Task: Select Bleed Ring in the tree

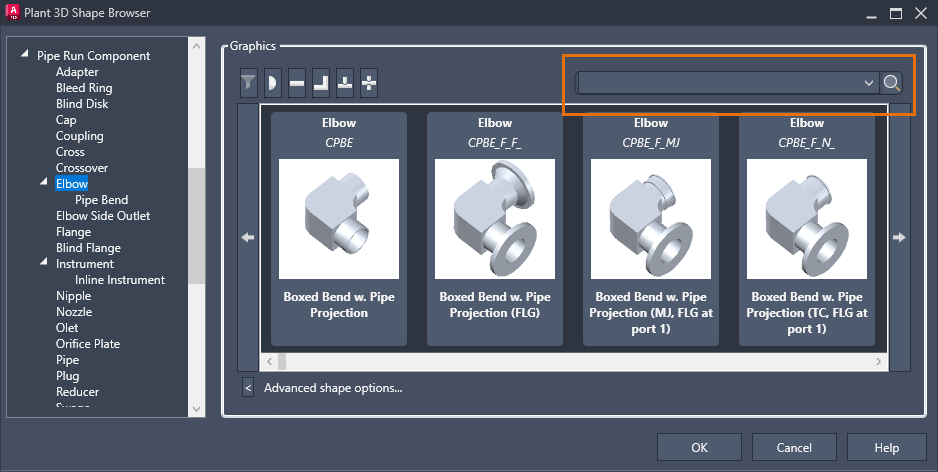Action: coord(84,88)
